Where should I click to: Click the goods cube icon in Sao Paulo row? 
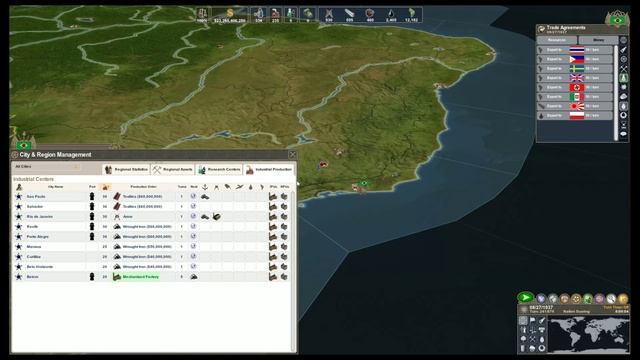[284, 197]
